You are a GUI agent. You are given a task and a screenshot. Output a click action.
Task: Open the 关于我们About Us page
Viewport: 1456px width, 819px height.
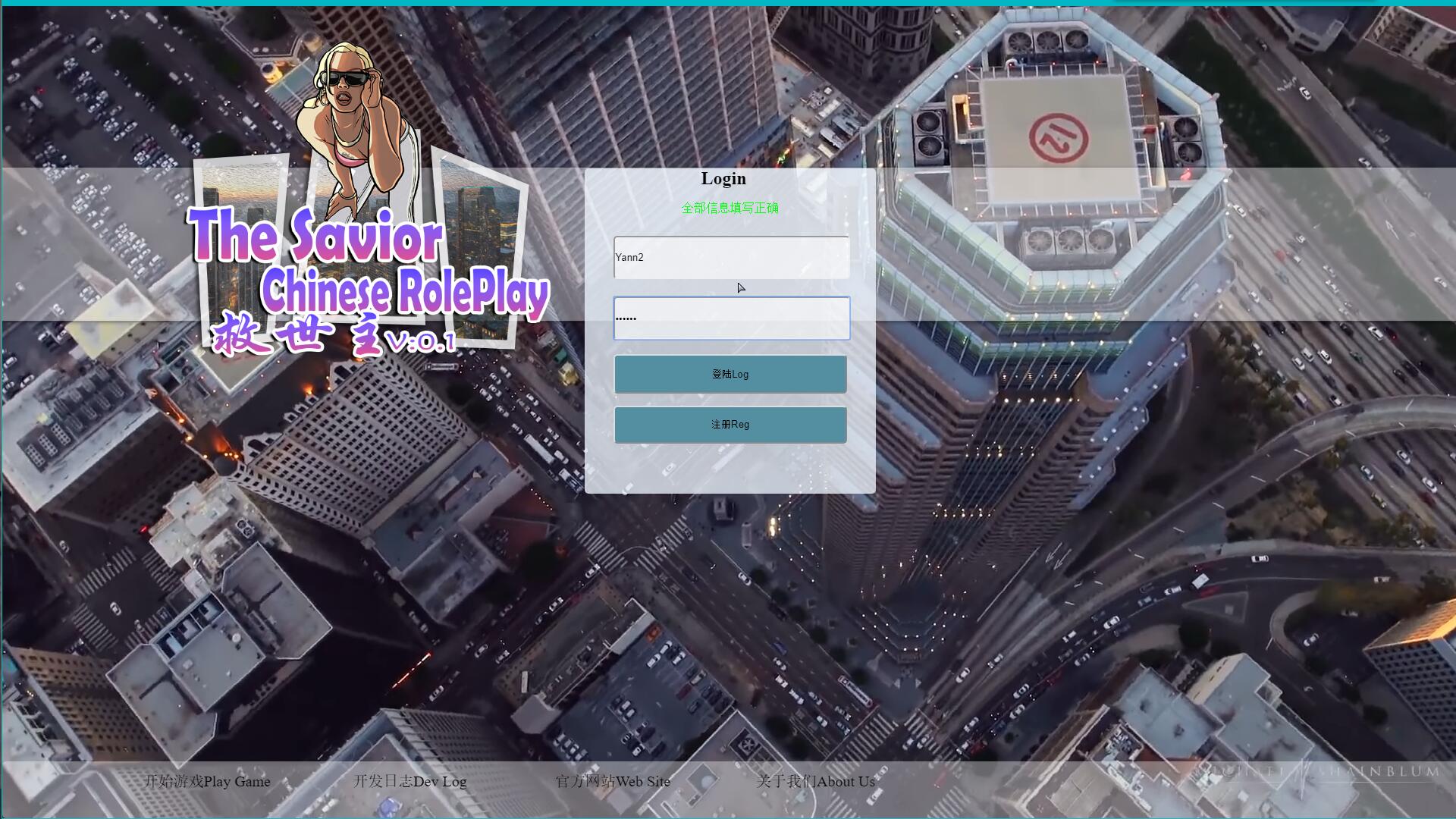click(816, 782)
